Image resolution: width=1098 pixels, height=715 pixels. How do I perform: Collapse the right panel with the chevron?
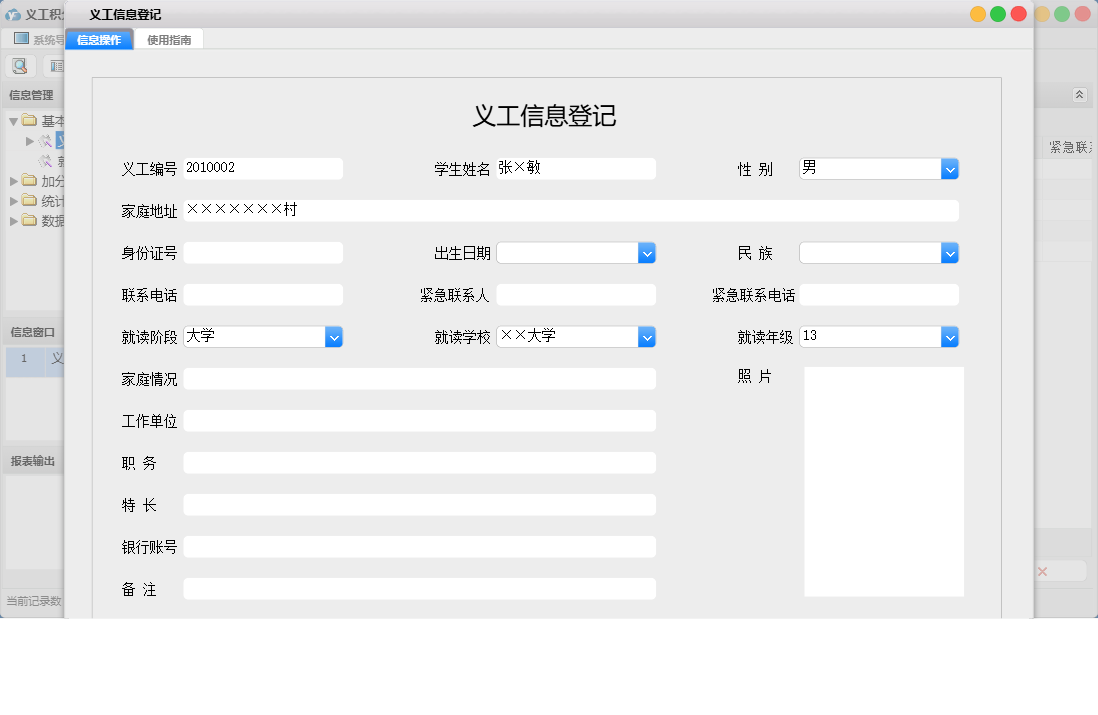[1079, 94]
